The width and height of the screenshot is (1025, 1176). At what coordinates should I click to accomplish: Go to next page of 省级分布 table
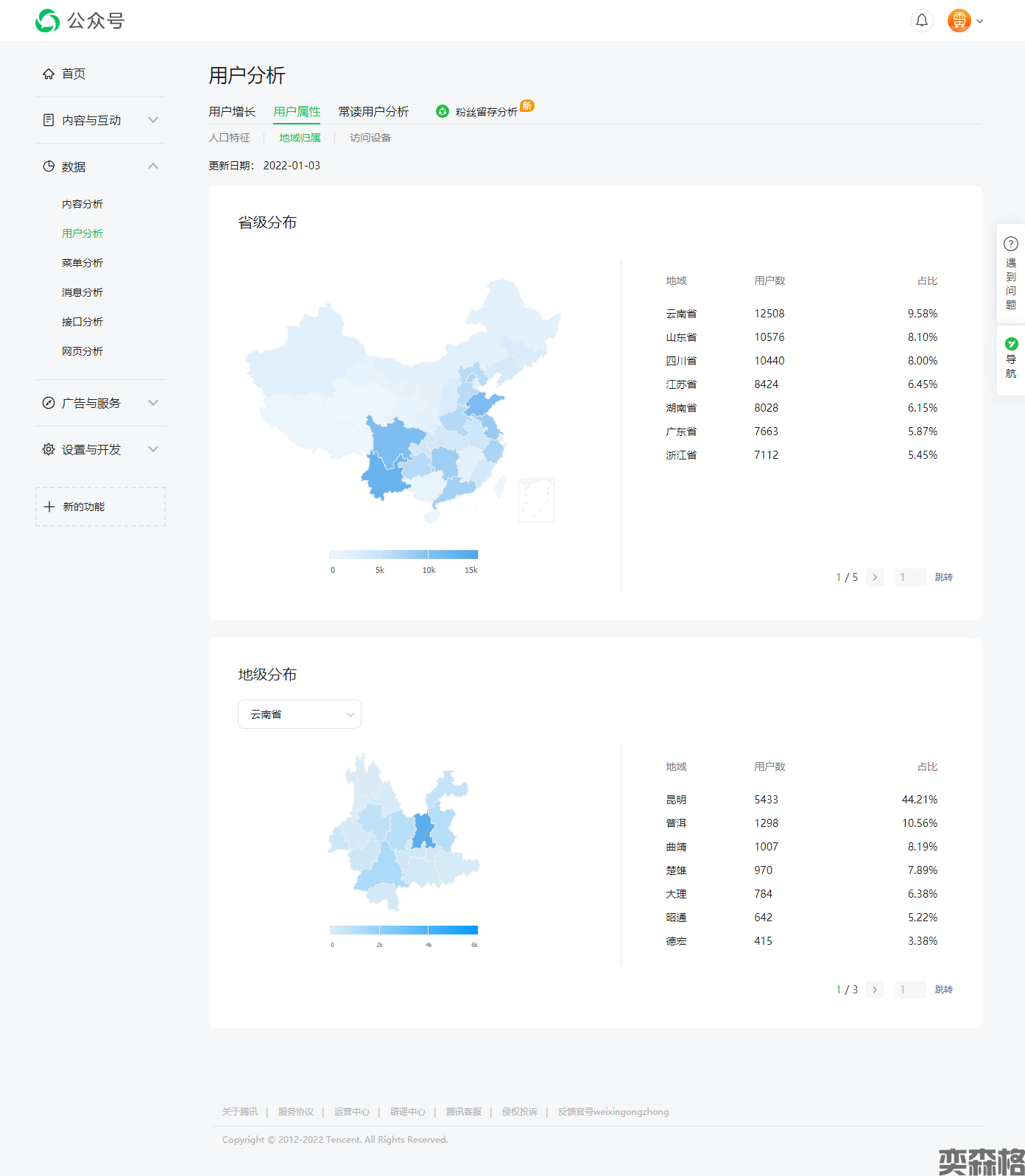[x=875, y=577]
